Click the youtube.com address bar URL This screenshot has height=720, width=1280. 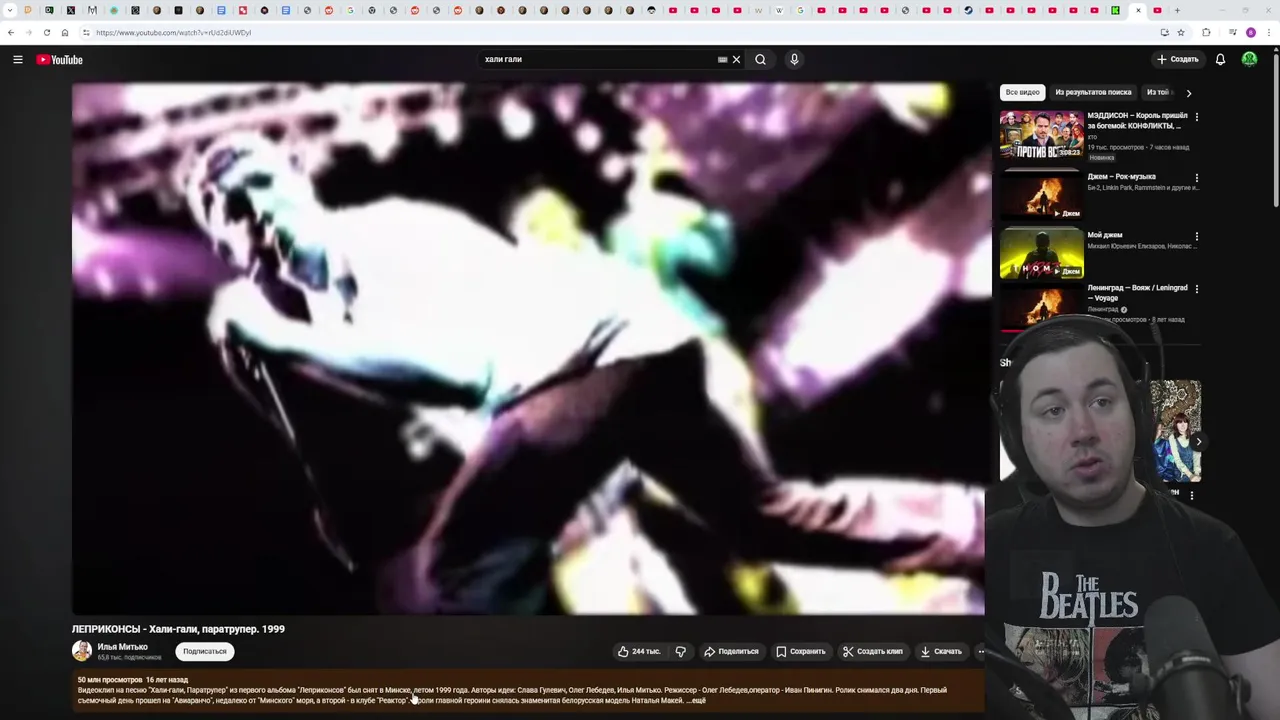click(173, 32)
